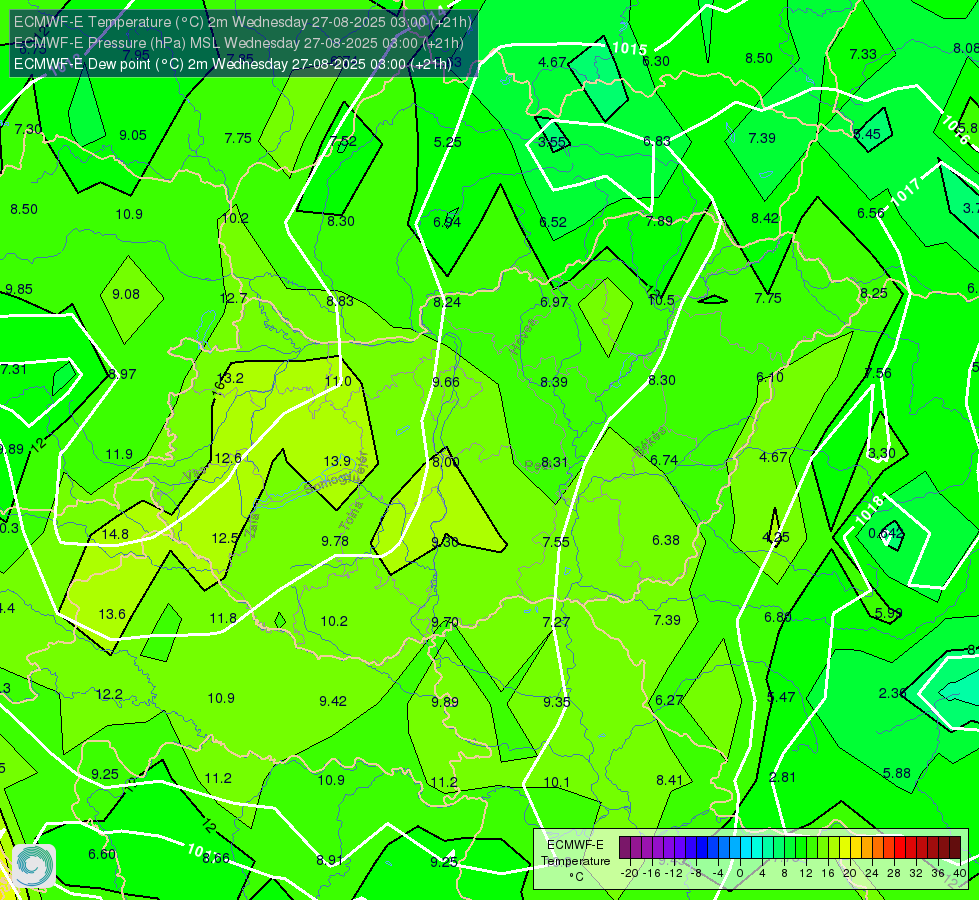The width and height of the screenshot is (979, 900).
Task: Click the 9.08 value inside the diamond contour
Action: (x=126, y=294)
